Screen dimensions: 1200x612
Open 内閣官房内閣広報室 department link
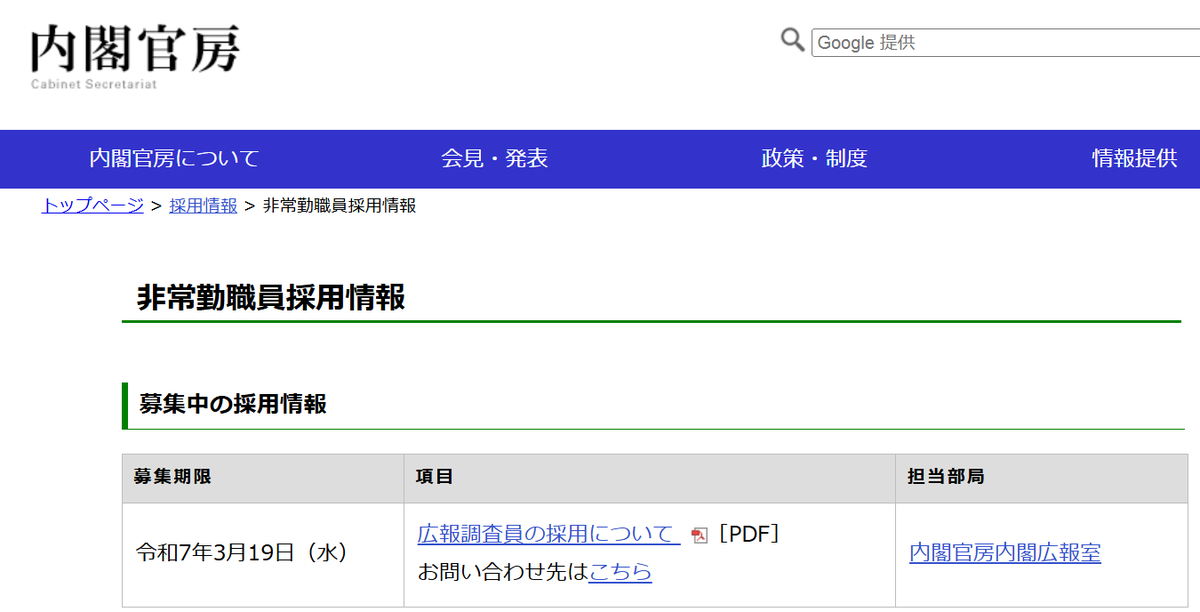tap(1005, 553)
